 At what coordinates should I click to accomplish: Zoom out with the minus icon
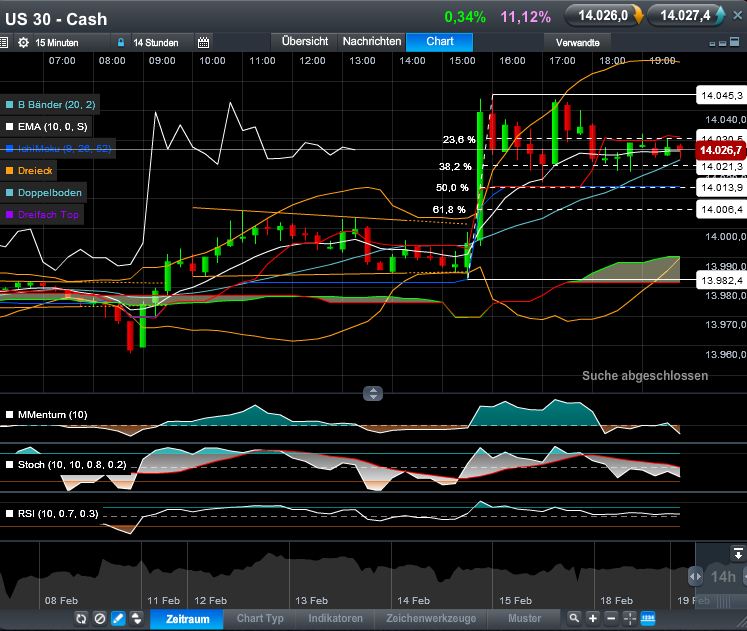tap(611, 618)
